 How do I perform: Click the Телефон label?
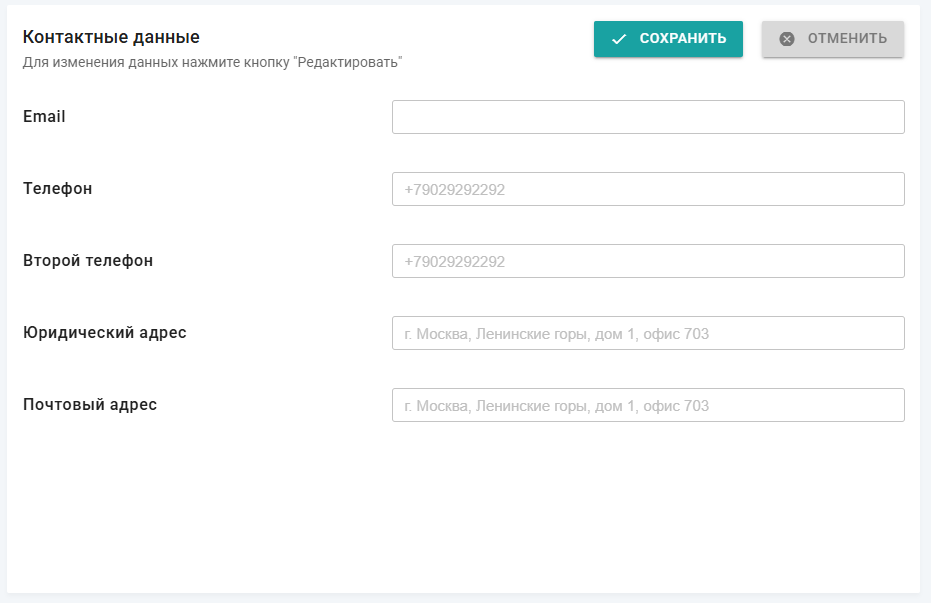[x=58, y=189]
